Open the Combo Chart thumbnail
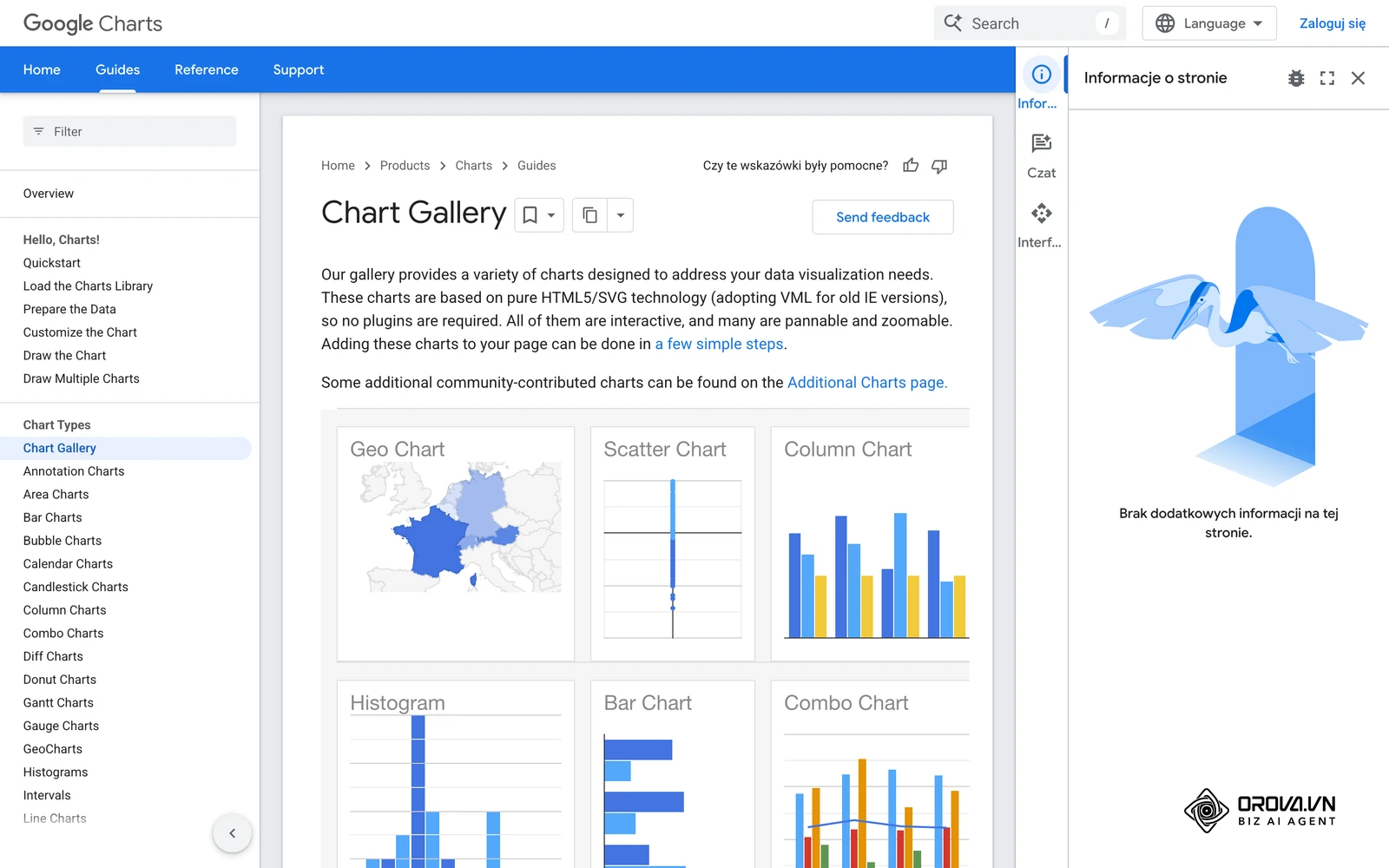 point(871,774)
